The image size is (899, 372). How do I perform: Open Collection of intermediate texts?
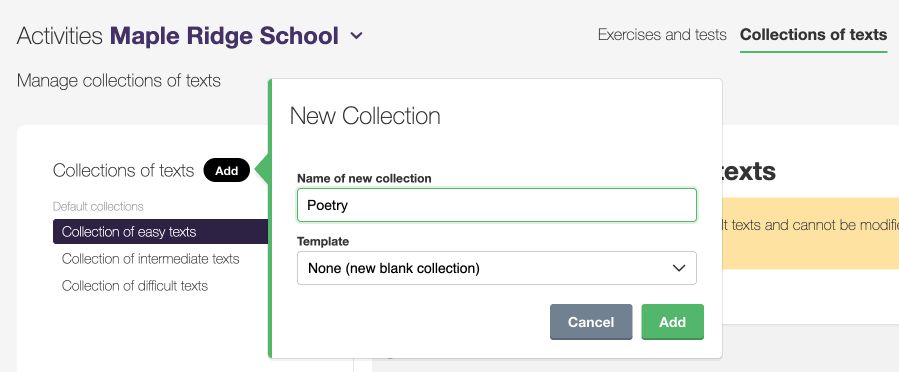[x=150, y=259]
